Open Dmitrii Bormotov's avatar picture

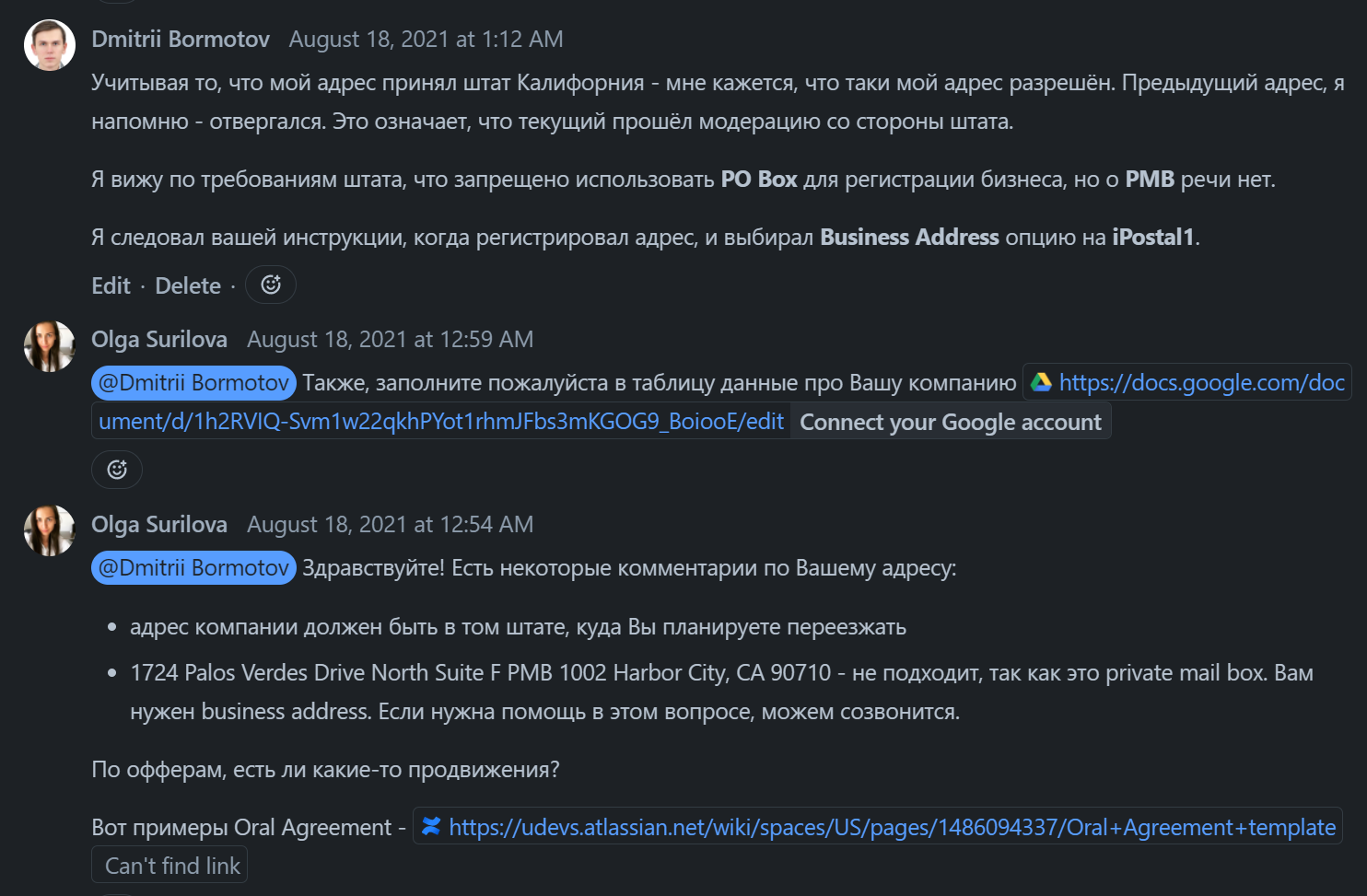49,45
